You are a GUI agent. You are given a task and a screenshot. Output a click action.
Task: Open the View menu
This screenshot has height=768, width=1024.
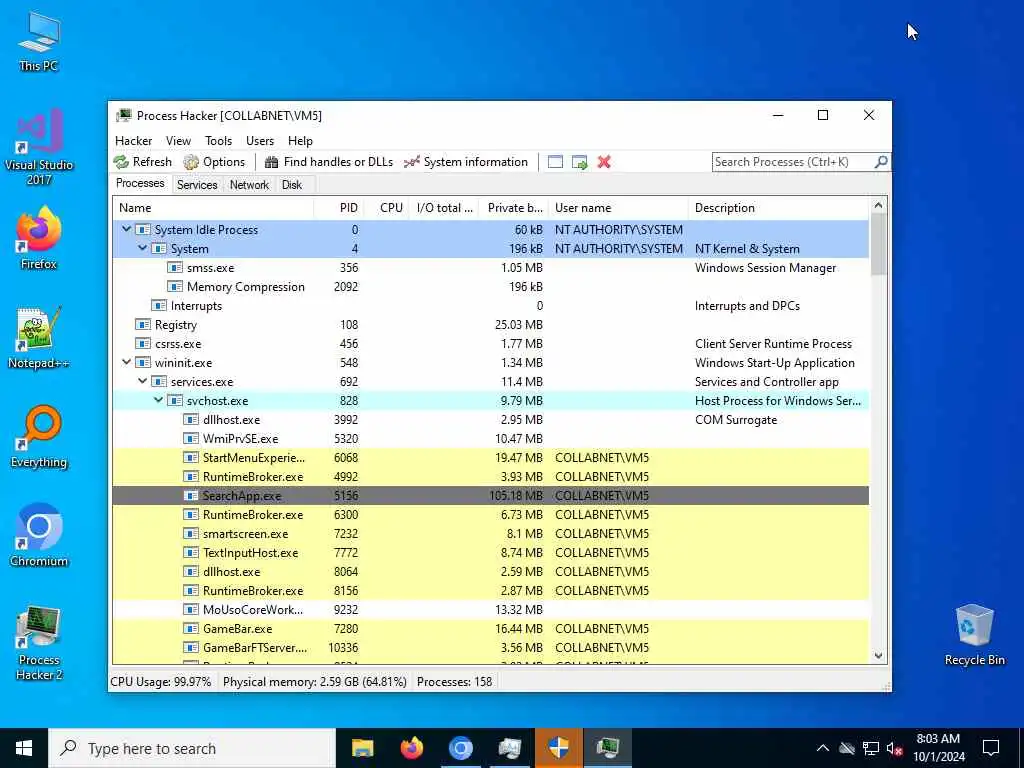point(178,141)
